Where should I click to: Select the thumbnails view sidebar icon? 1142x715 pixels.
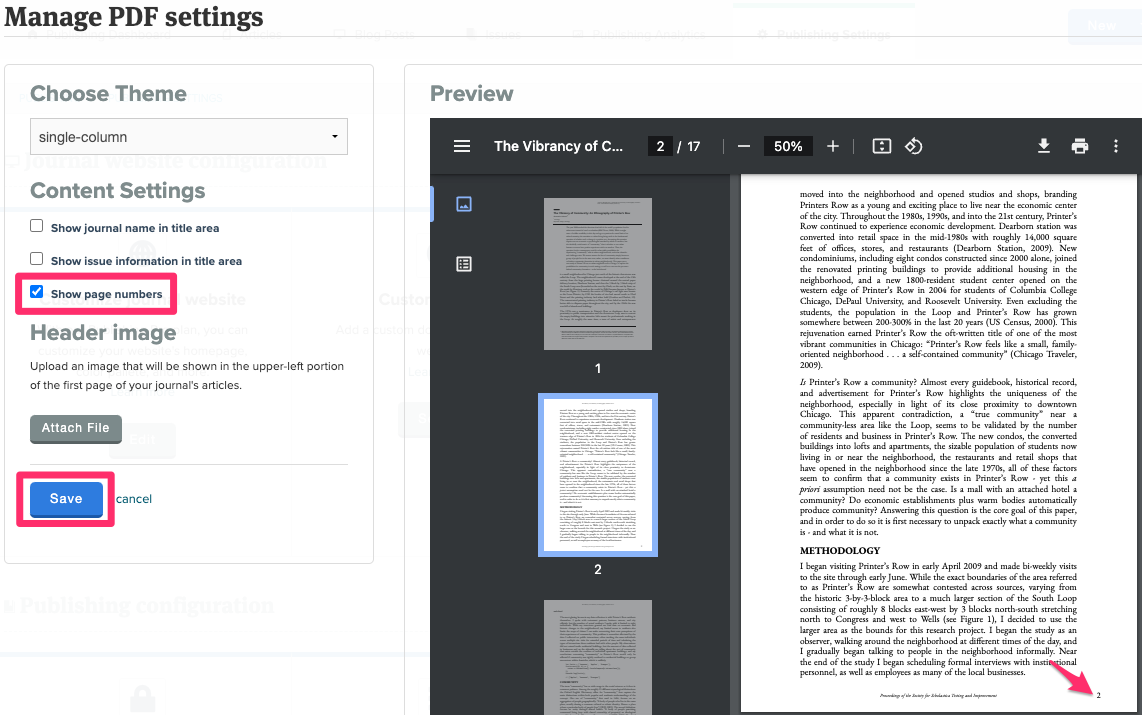pos(464,205)
